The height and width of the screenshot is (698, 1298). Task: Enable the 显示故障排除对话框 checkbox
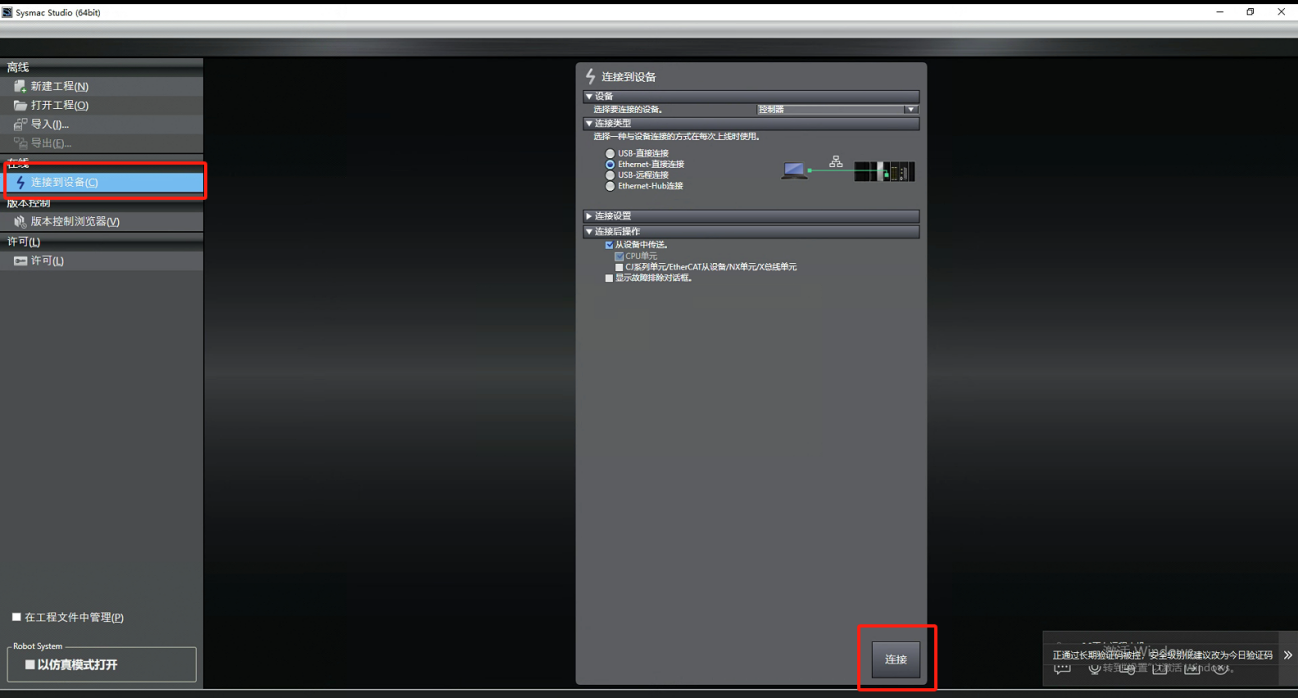tap(609, 278)
